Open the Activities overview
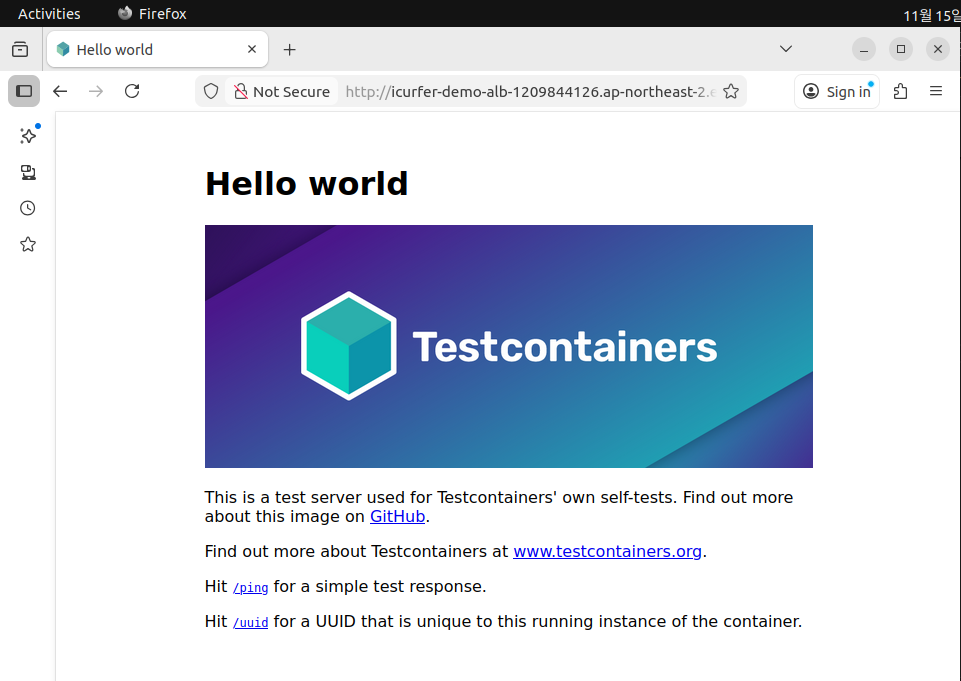The image size is (961, 681). coord(49,14)
